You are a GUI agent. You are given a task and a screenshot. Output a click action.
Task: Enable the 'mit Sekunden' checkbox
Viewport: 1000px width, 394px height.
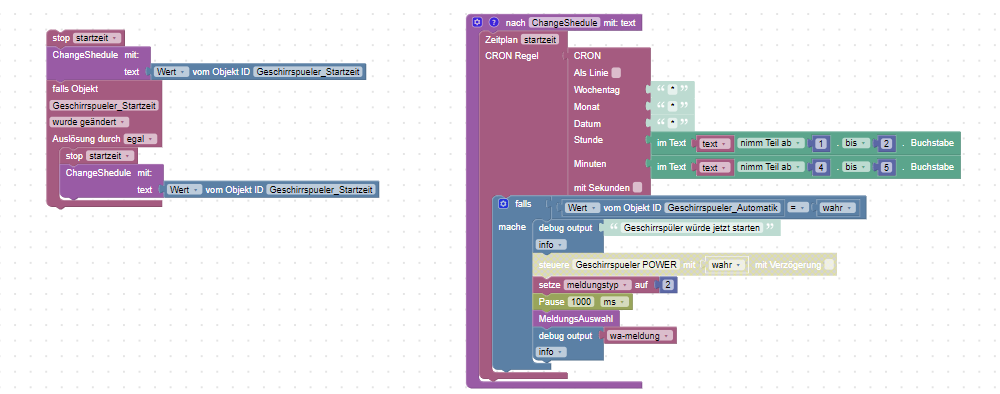click(637, 187)
